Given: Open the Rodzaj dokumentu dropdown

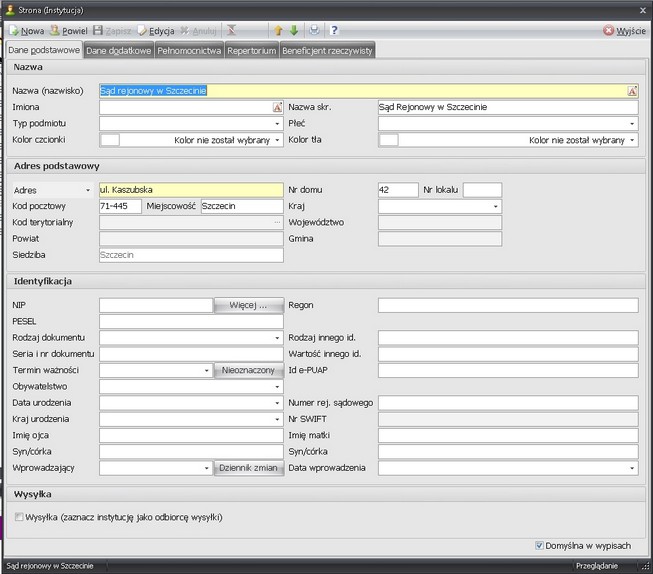Looking at the screenshot, I should tap(278, 338).
